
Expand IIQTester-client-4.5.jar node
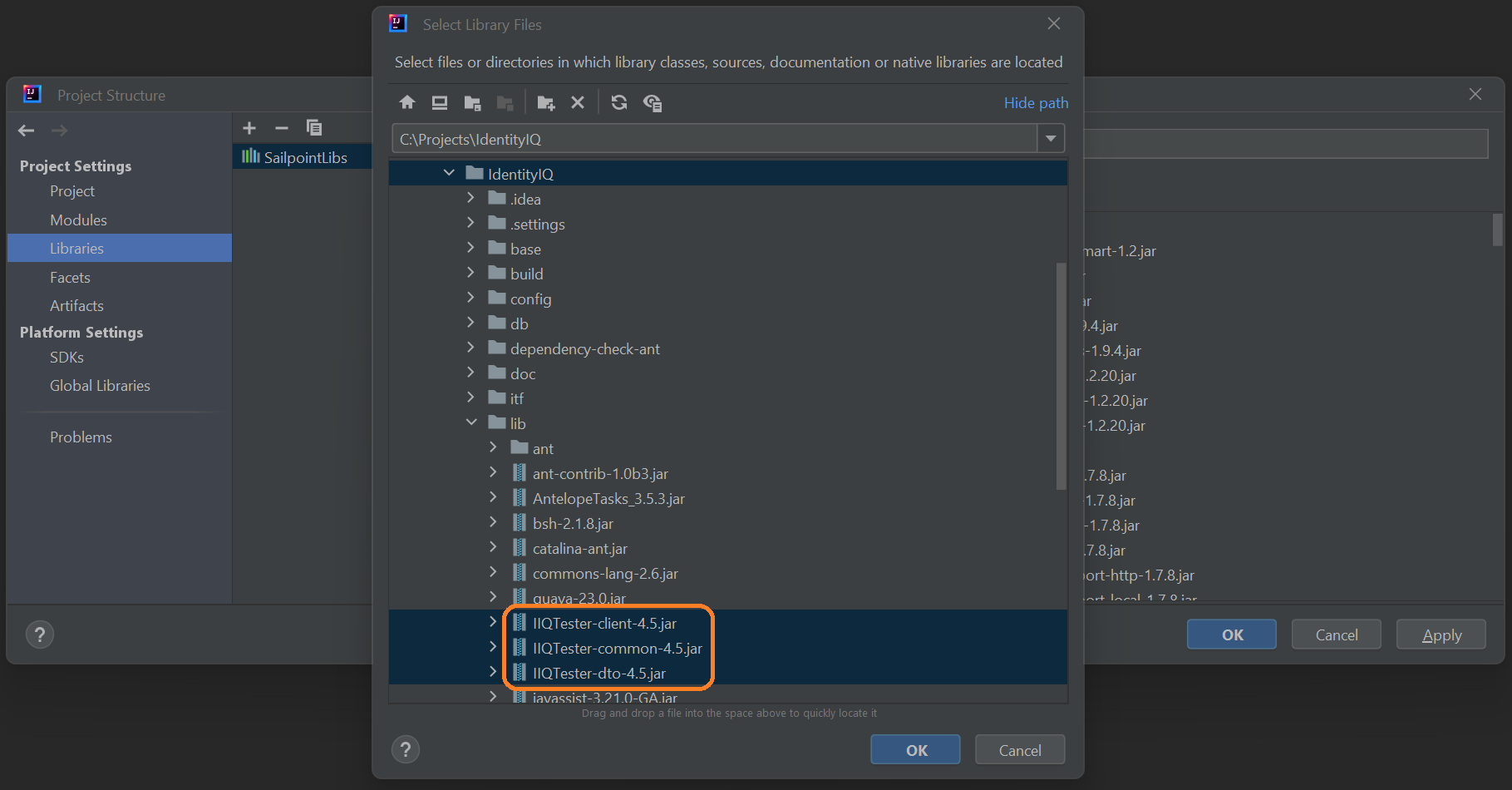[x=494, y=622]
